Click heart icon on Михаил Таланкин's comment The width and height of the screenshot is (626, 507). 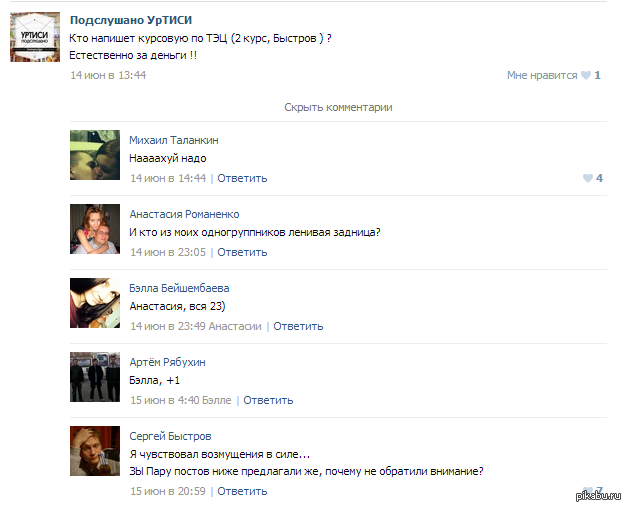(x=588, y=178)
